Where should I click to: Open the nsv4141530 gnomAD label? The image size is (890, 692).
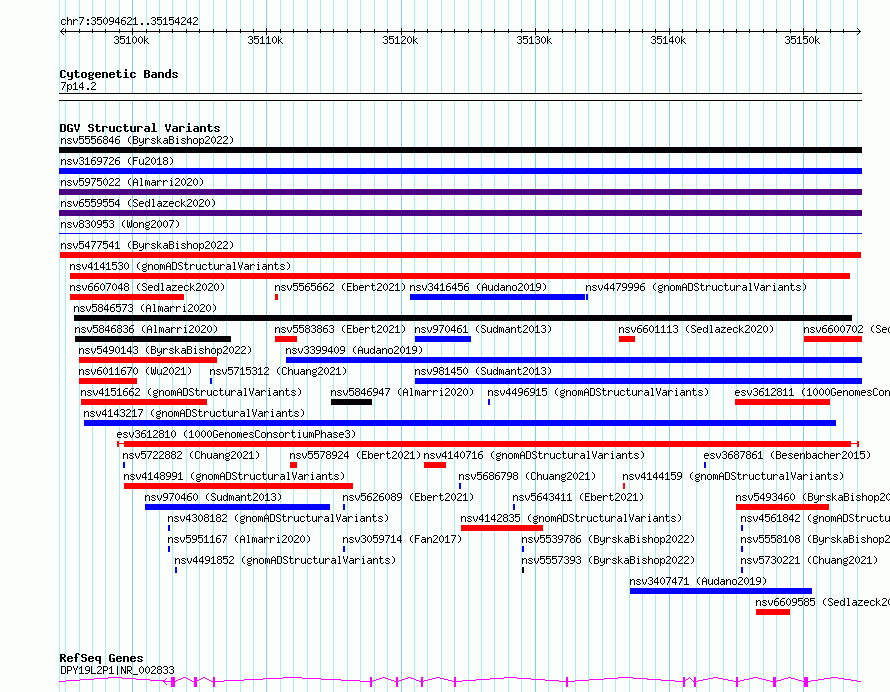point(180,266)
